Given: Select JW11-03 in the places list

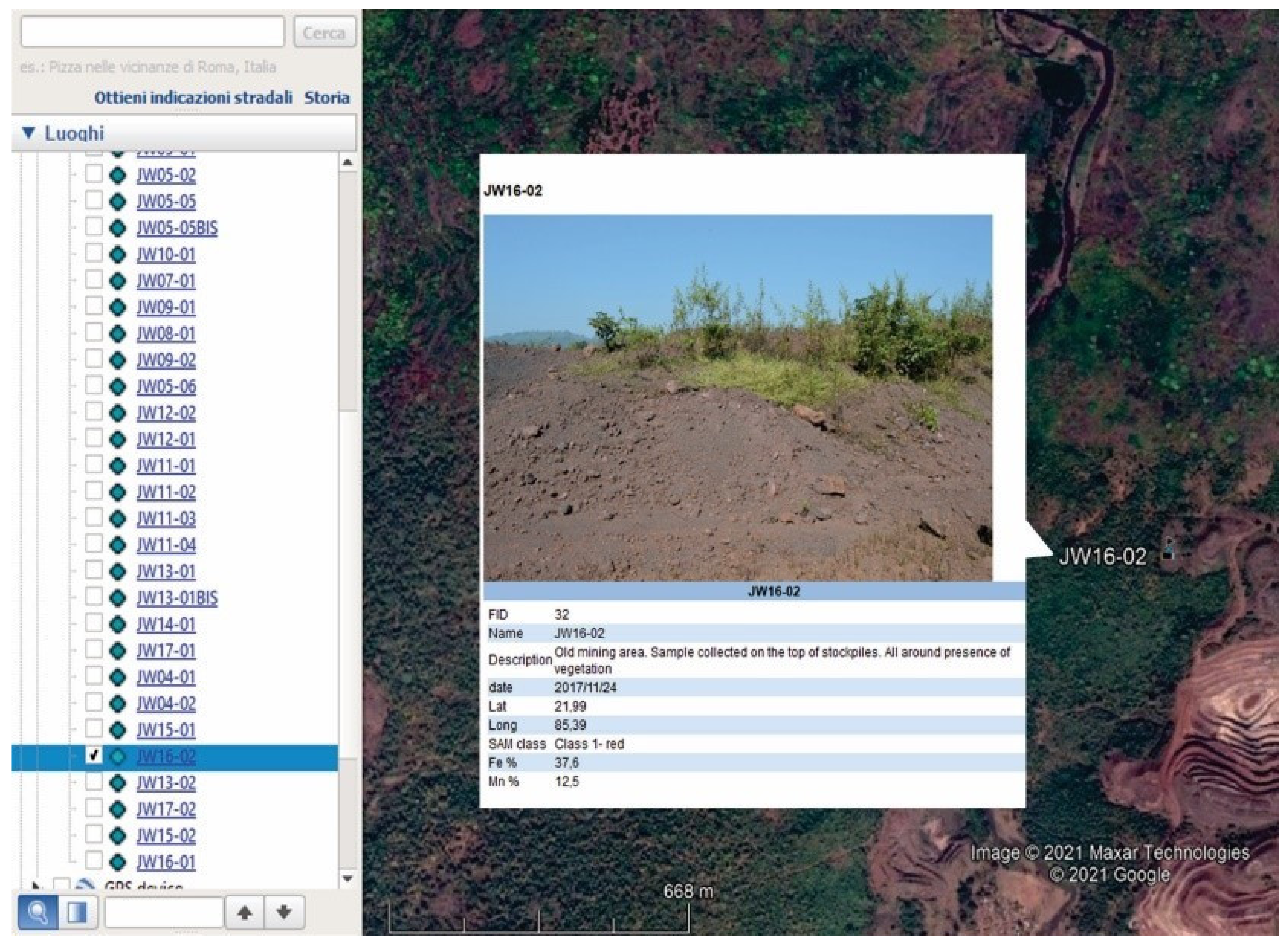Looking at the screenshot, I should click(x=166, y=519).
